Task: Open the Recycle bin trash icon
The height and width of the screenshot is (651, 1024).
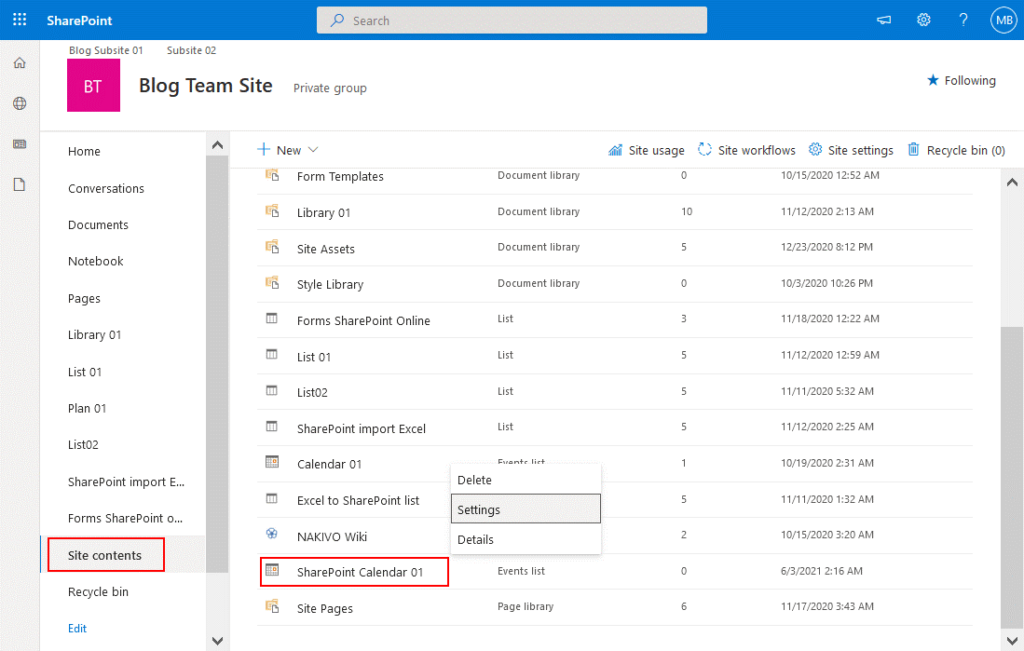Action: pos(913,149)
